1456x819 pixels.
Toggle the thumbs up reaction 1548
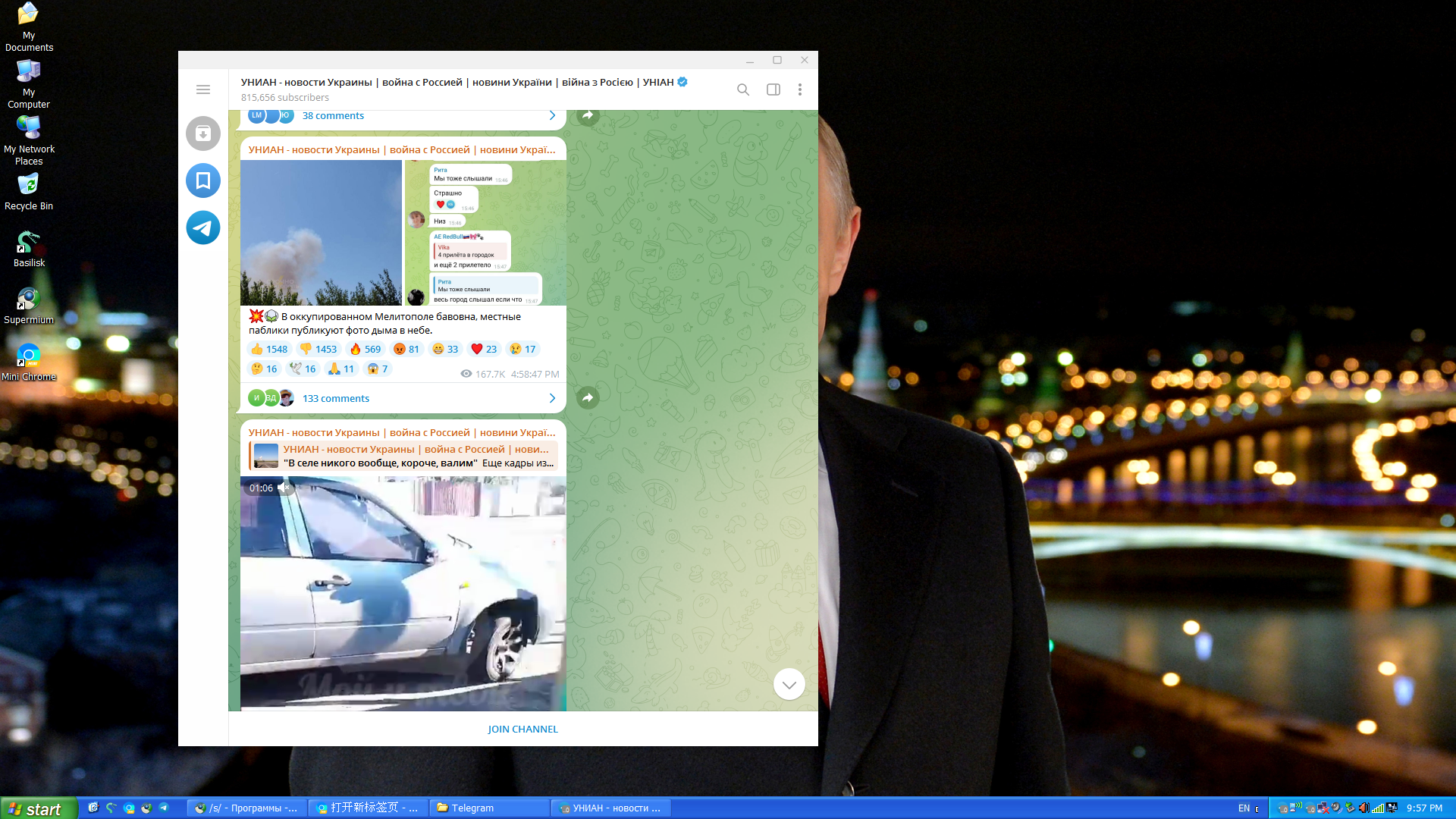269,349
